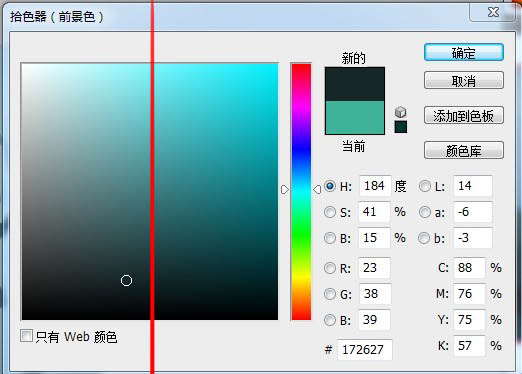Click the H field showing 184
Image resolution: width=522 pixels, height=374 pixels.
375,186
